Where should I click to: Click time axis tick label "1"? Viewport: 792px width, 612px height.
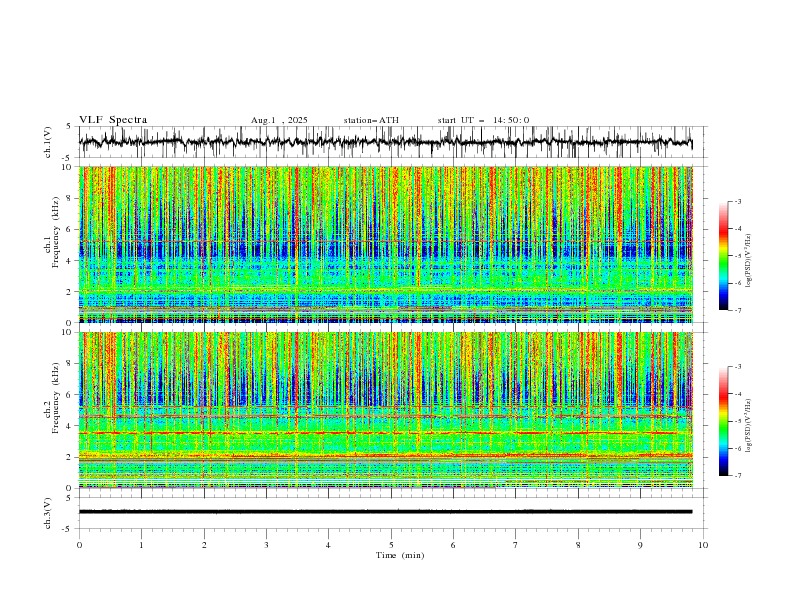(141, 545)
